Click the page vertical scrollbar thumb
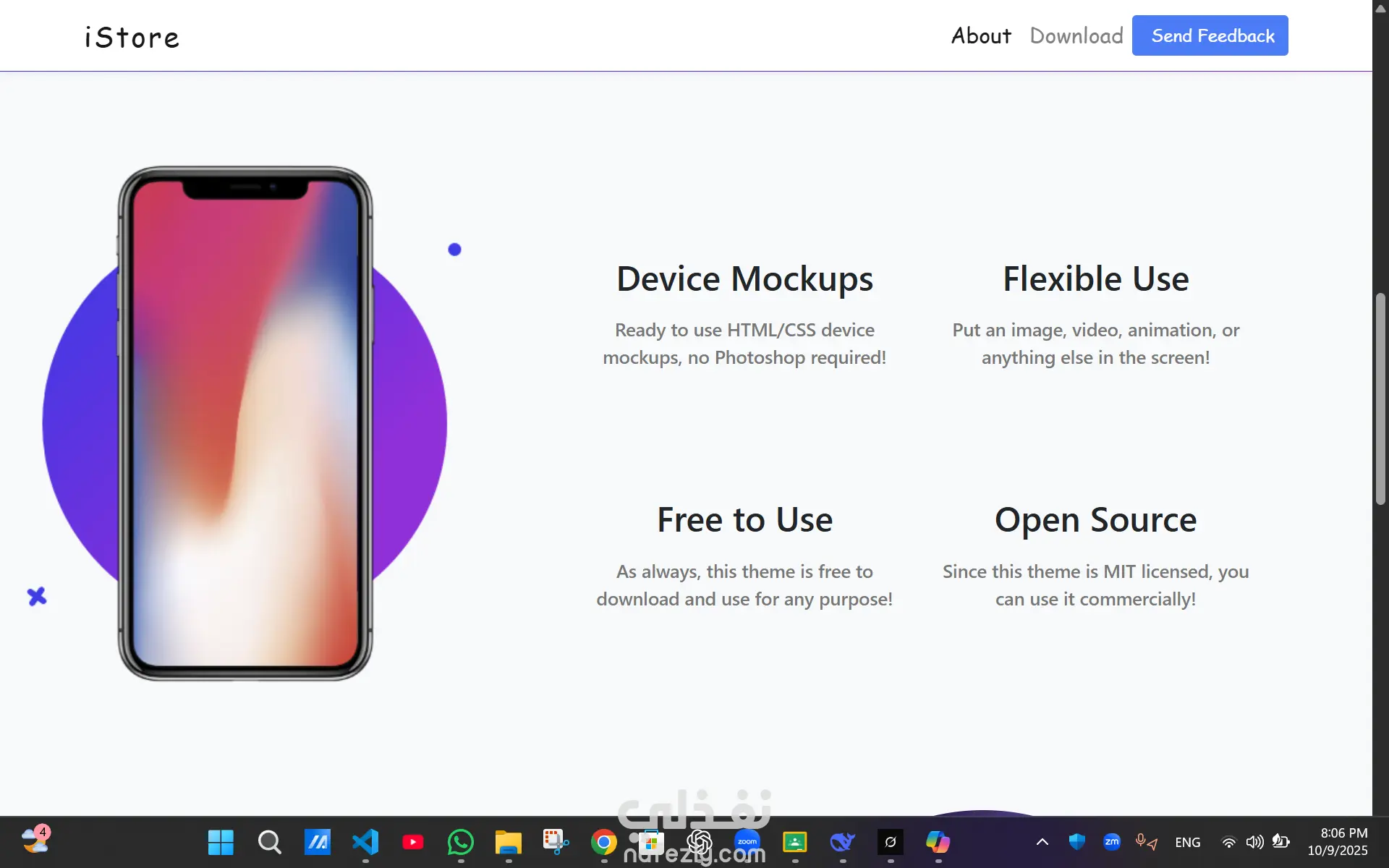 [1380, 399]
